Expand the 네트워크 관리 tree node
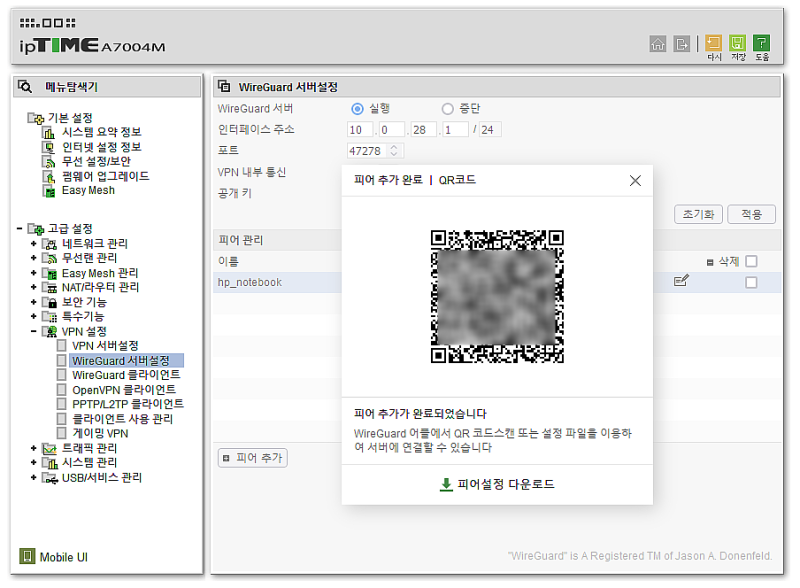 click(34, 244)
